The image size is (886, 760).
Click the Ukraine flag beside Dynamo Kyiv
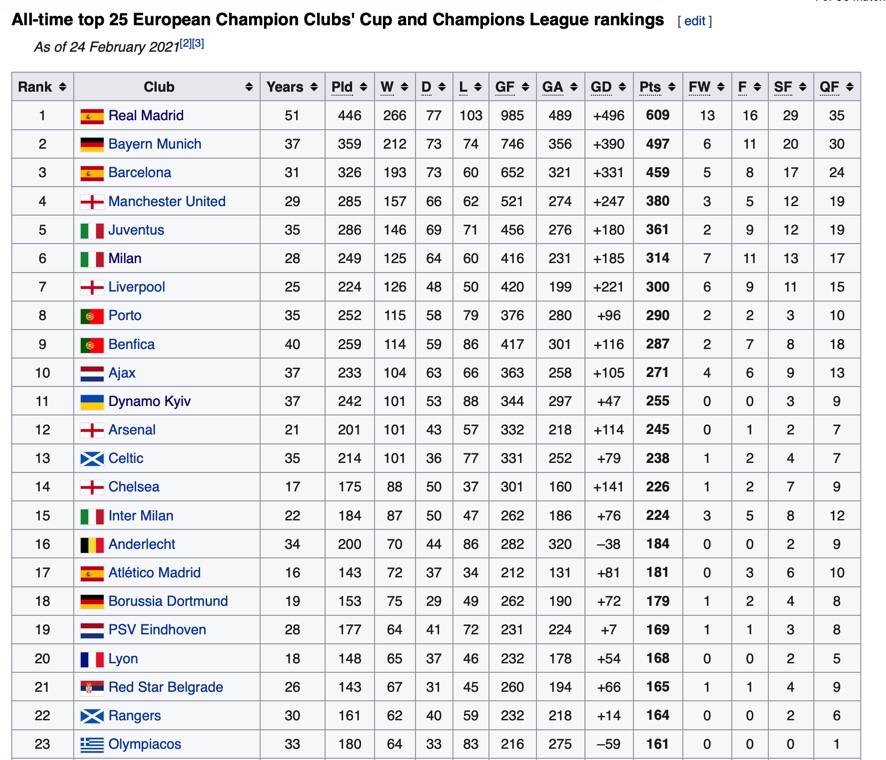click(x=92, y=402)
